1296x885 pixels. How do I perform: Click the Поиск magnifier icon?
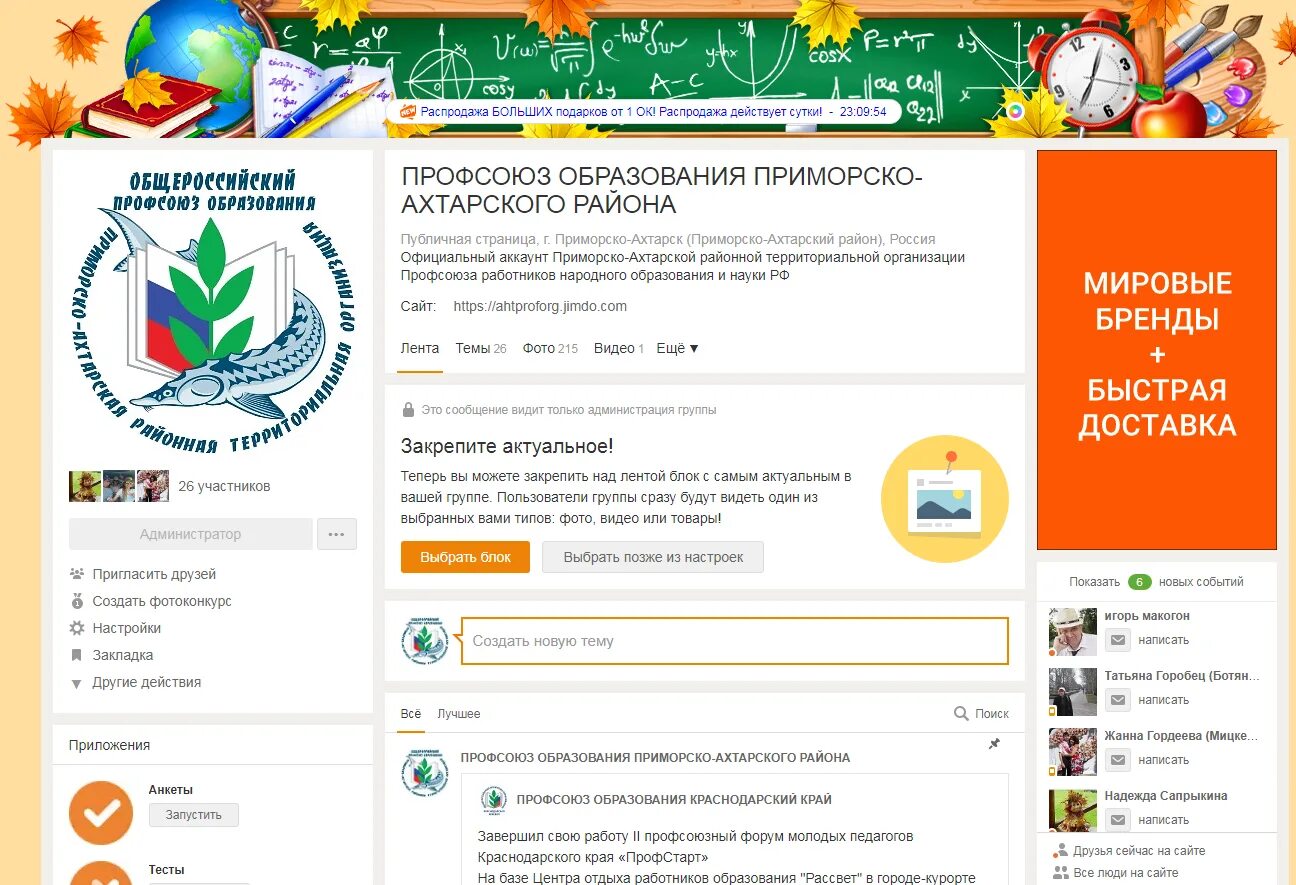pyautogui.click(x=961, y=714)
